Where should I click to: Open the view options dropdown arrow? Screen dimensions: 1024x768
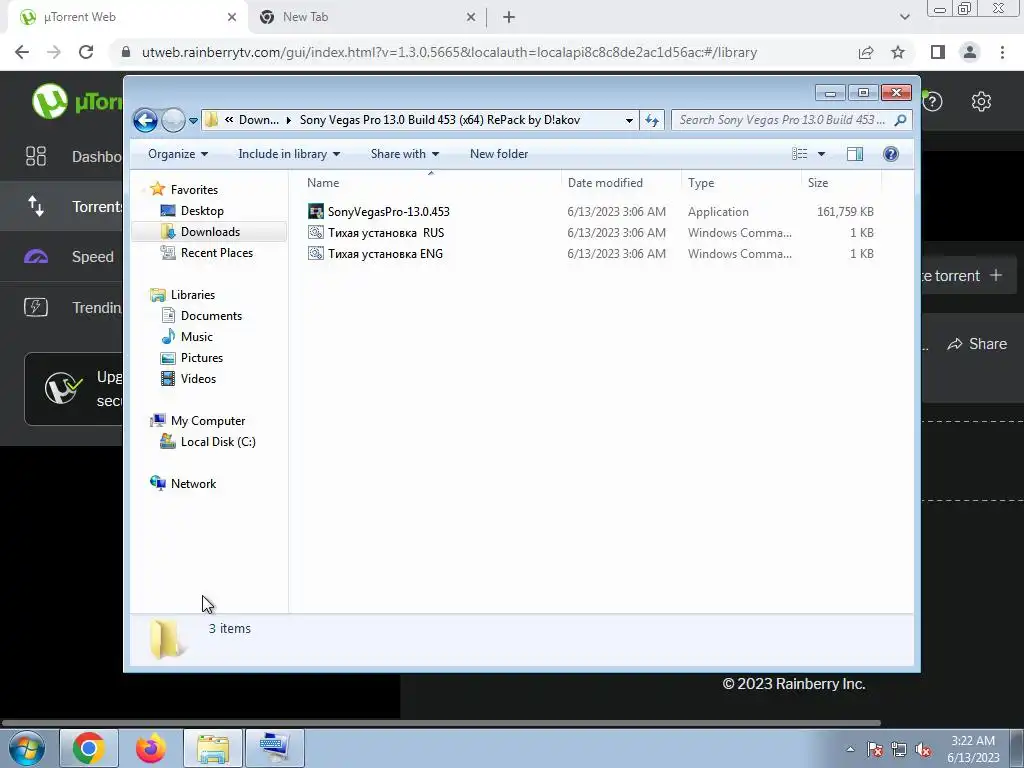click(822, 154)
